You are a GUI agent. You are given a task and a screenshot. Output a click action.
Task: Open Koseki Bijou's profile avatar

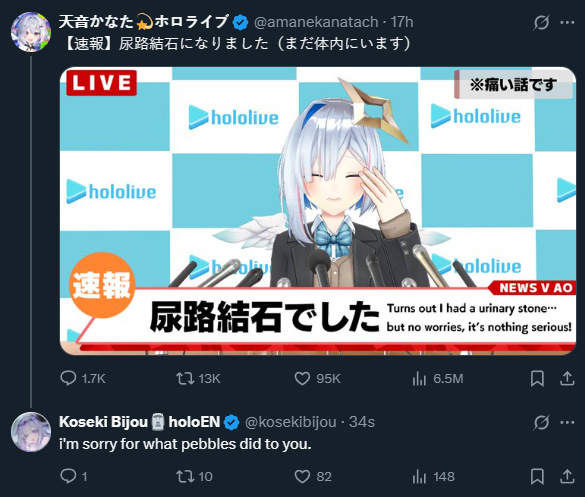31,432
